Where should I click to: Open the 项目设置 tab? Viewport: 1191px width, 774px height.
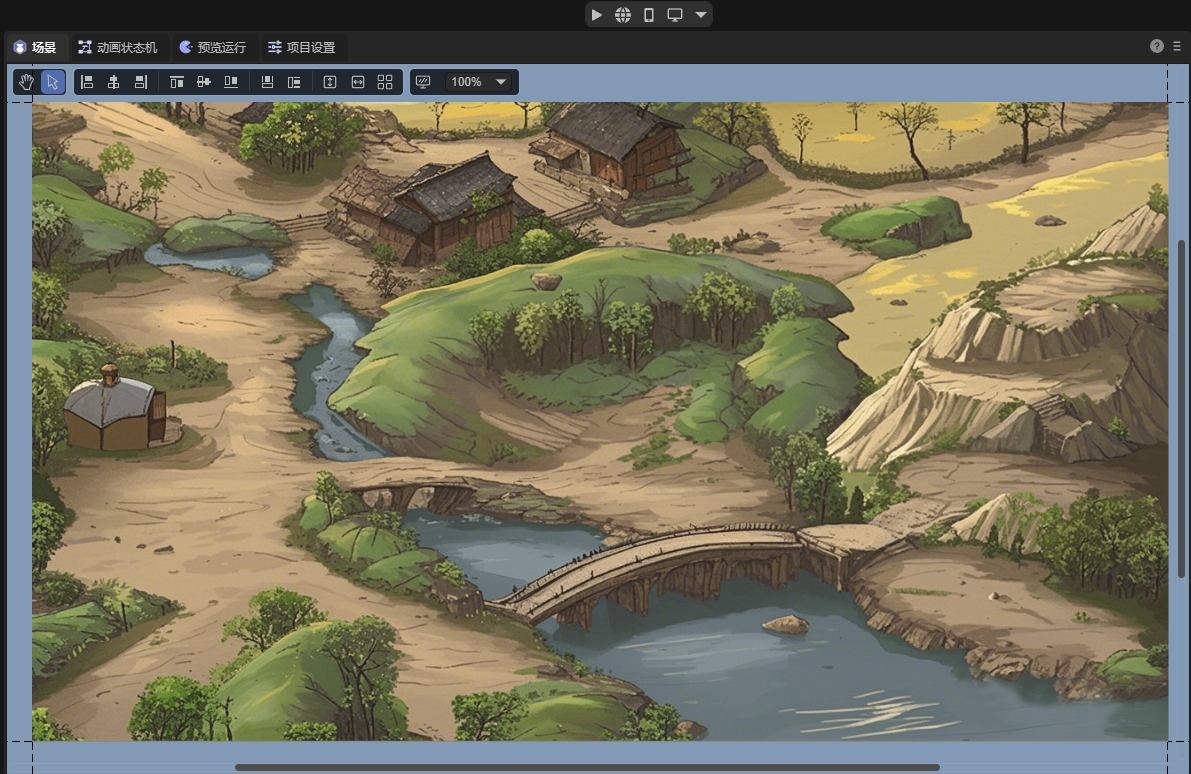pyautogui.click(x=301, y=47)
